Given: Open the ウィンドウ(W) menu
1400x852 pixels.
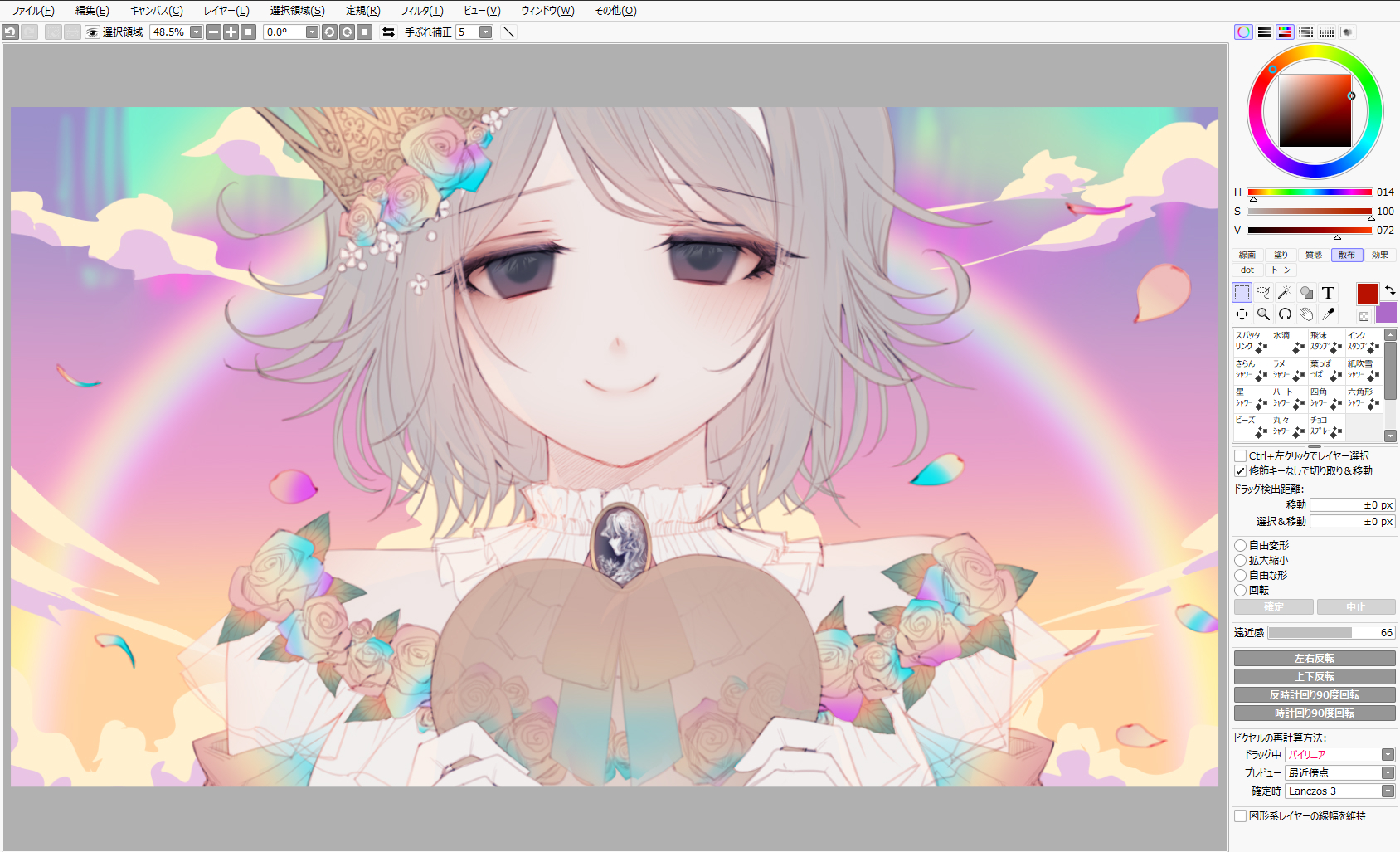Looking at the screenshot, I should [547, 11].
